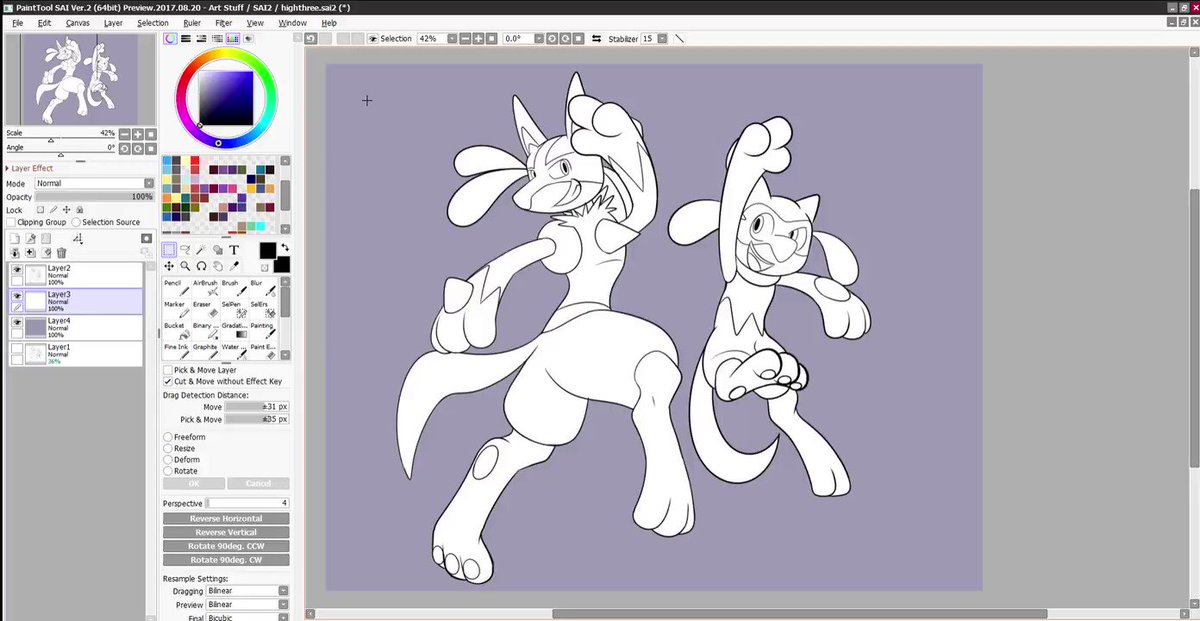1200x621 pixels.
Task: Open the Canvas menu
Action: click(x=77, y=22)
